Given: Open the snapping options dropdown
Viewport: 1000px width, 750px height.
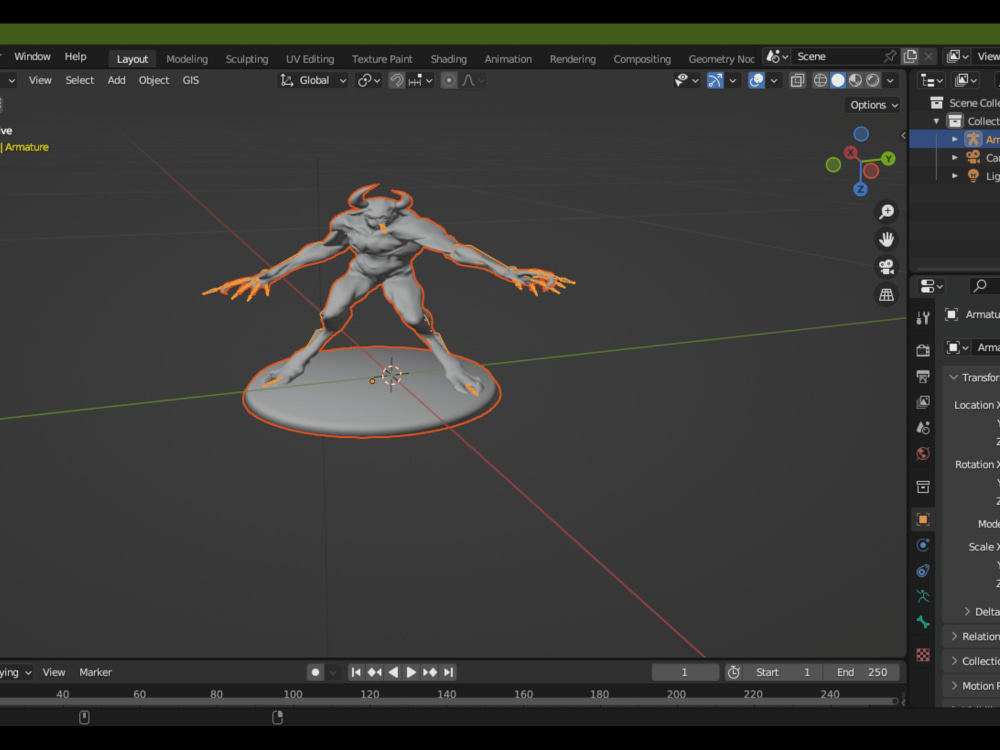Looking at the screenshot, I should click(421, 80).
